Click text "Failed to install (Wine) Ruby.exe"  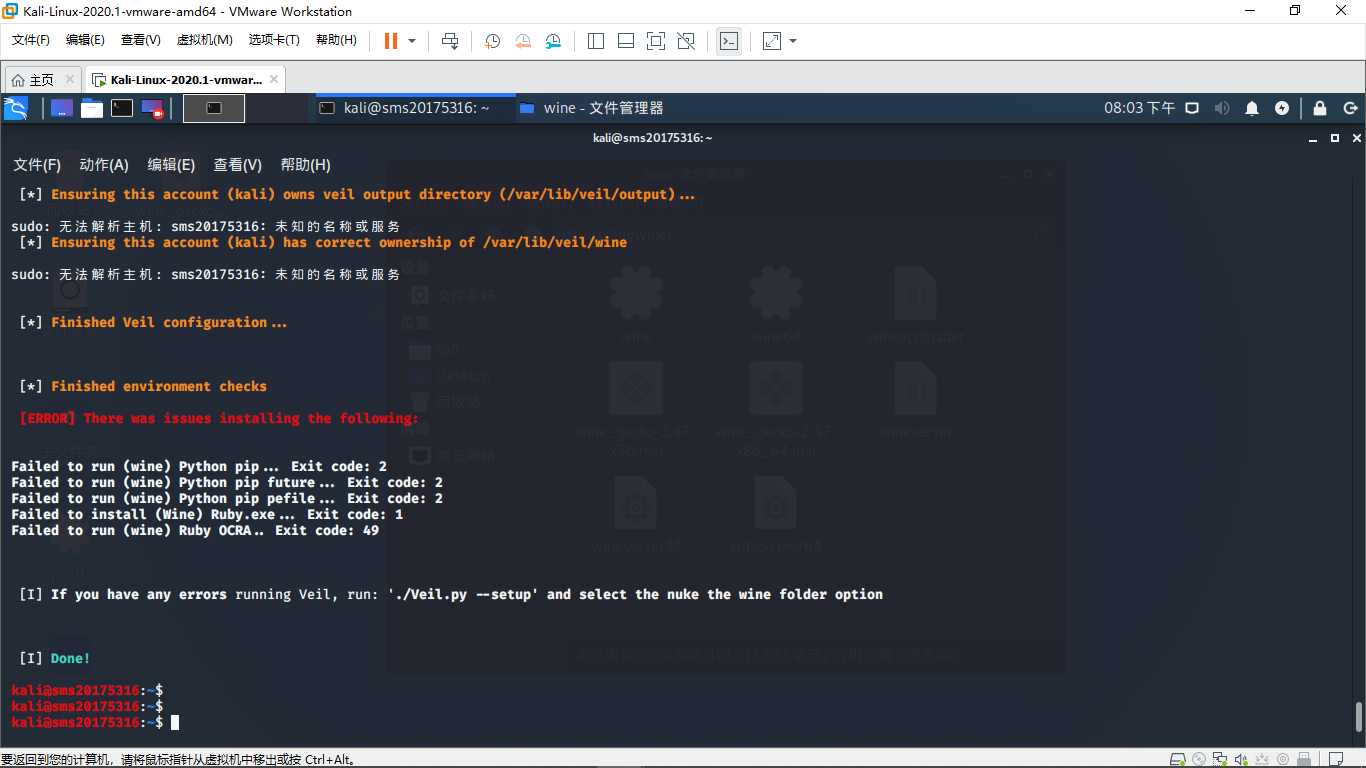click(x=143, y=514)
